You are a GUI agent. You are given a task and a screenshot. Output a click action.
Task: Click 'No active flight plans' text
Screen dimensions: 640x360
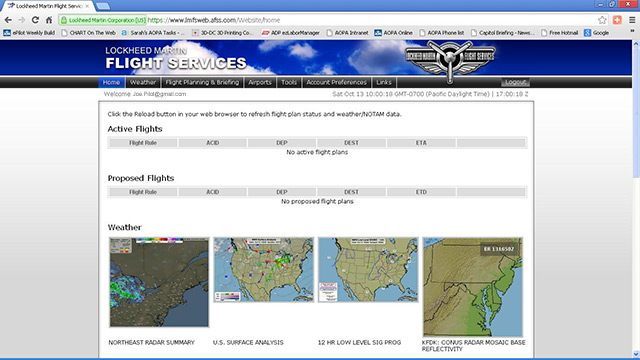pos(317,152)
